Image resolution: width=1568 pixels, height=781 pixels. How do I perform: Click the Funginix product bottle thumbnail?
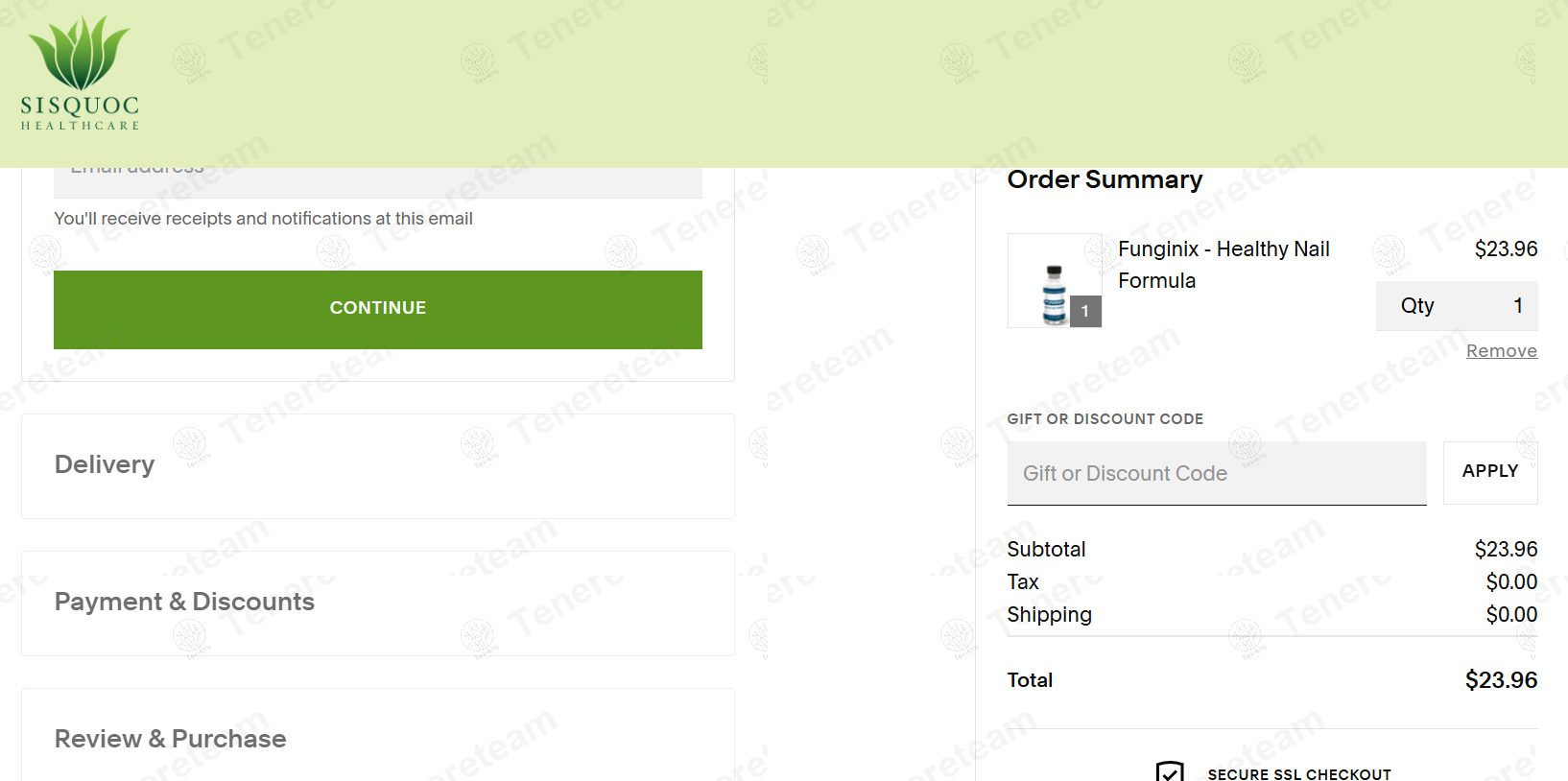click(x=1055, y=281)
